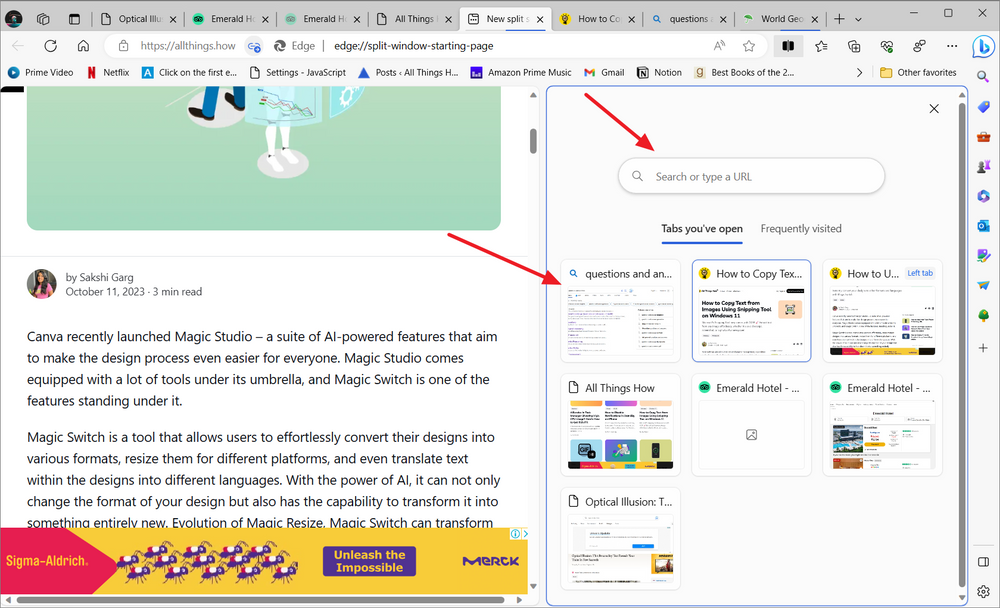Toggle the favorite star for this page
Image resolution: width=1000 pixels, height=608 pixels.
coord(747,45)
